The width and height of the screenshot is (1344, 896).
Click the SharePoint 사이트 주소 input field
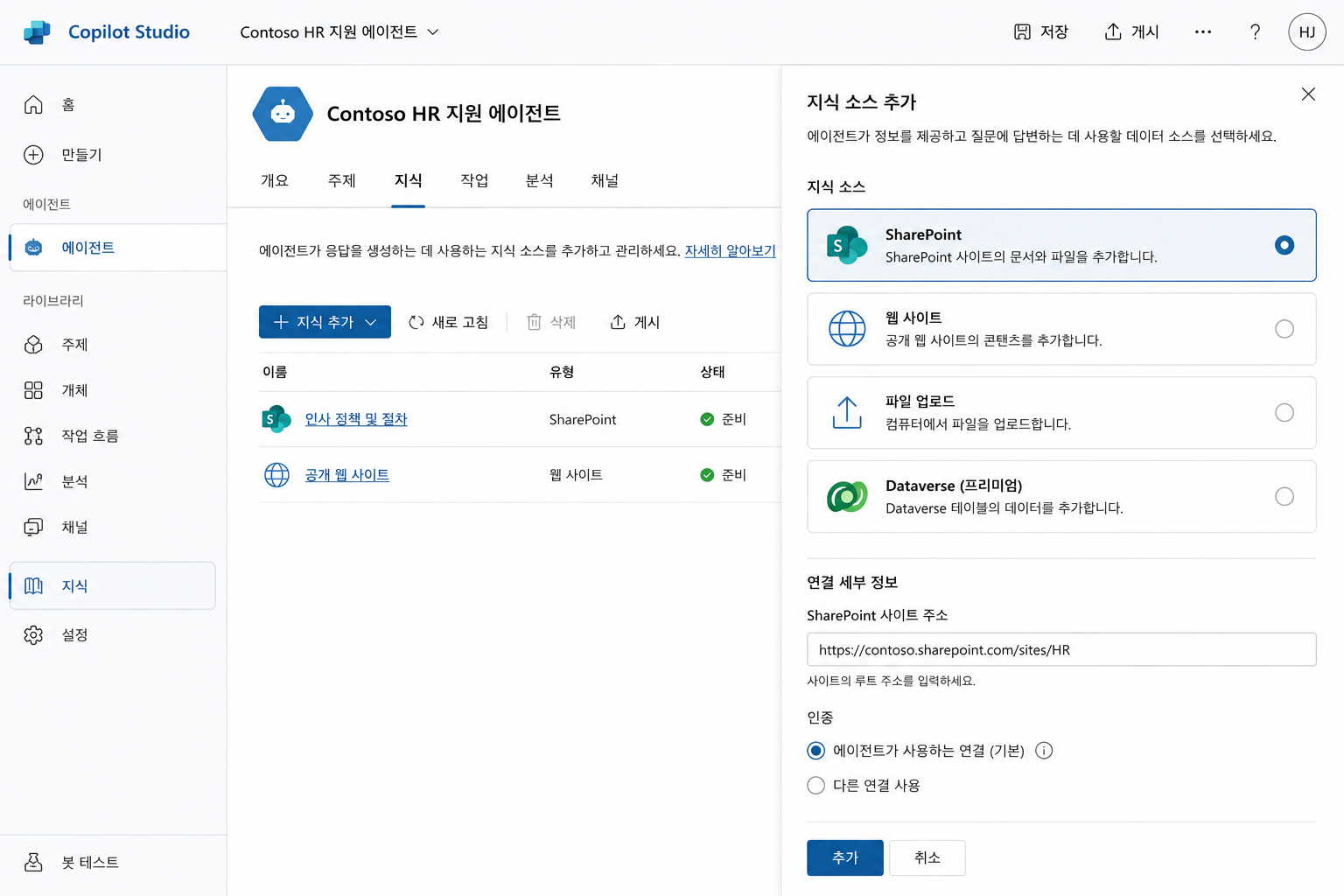[x=1061, y=649]
